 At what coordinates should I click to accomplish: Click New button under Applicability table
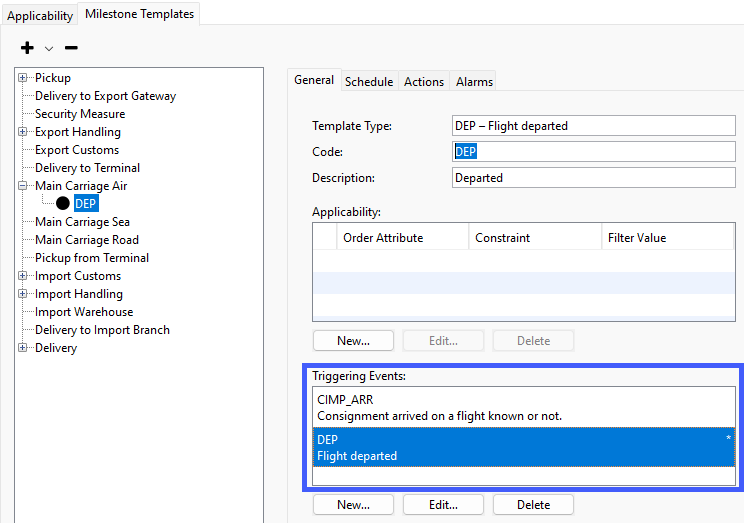coord(353,341)
